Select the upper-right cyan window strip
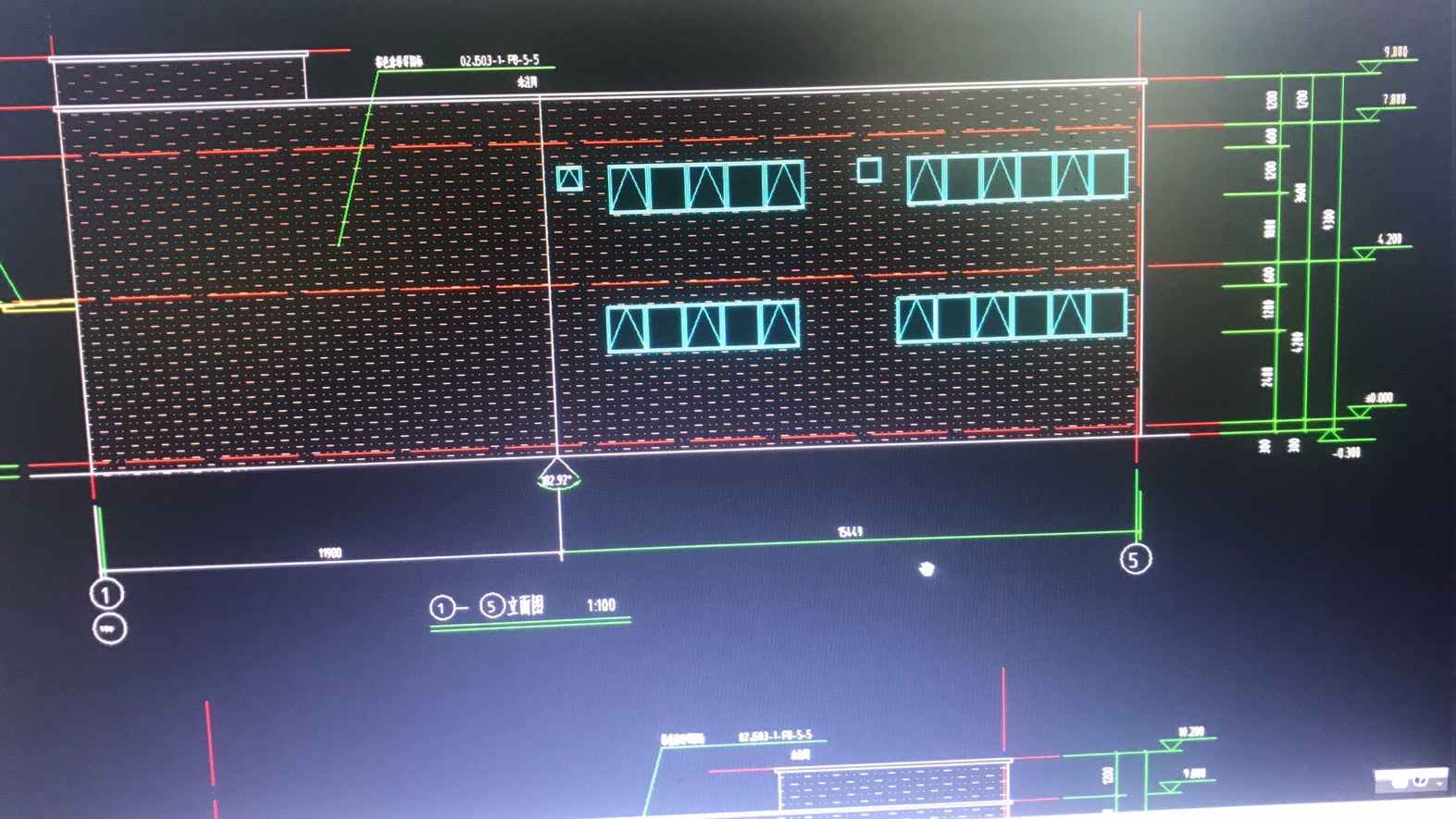Screen dimensions: 1456x819 (1016, 177)
